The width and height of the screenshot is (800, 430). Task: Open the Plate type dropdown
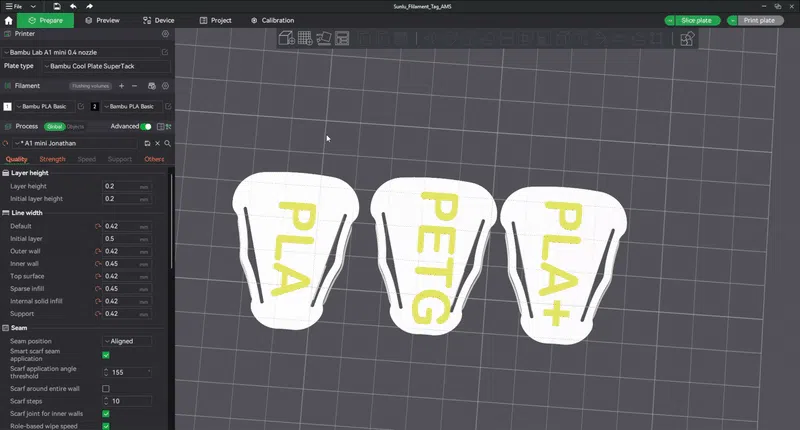106,66
